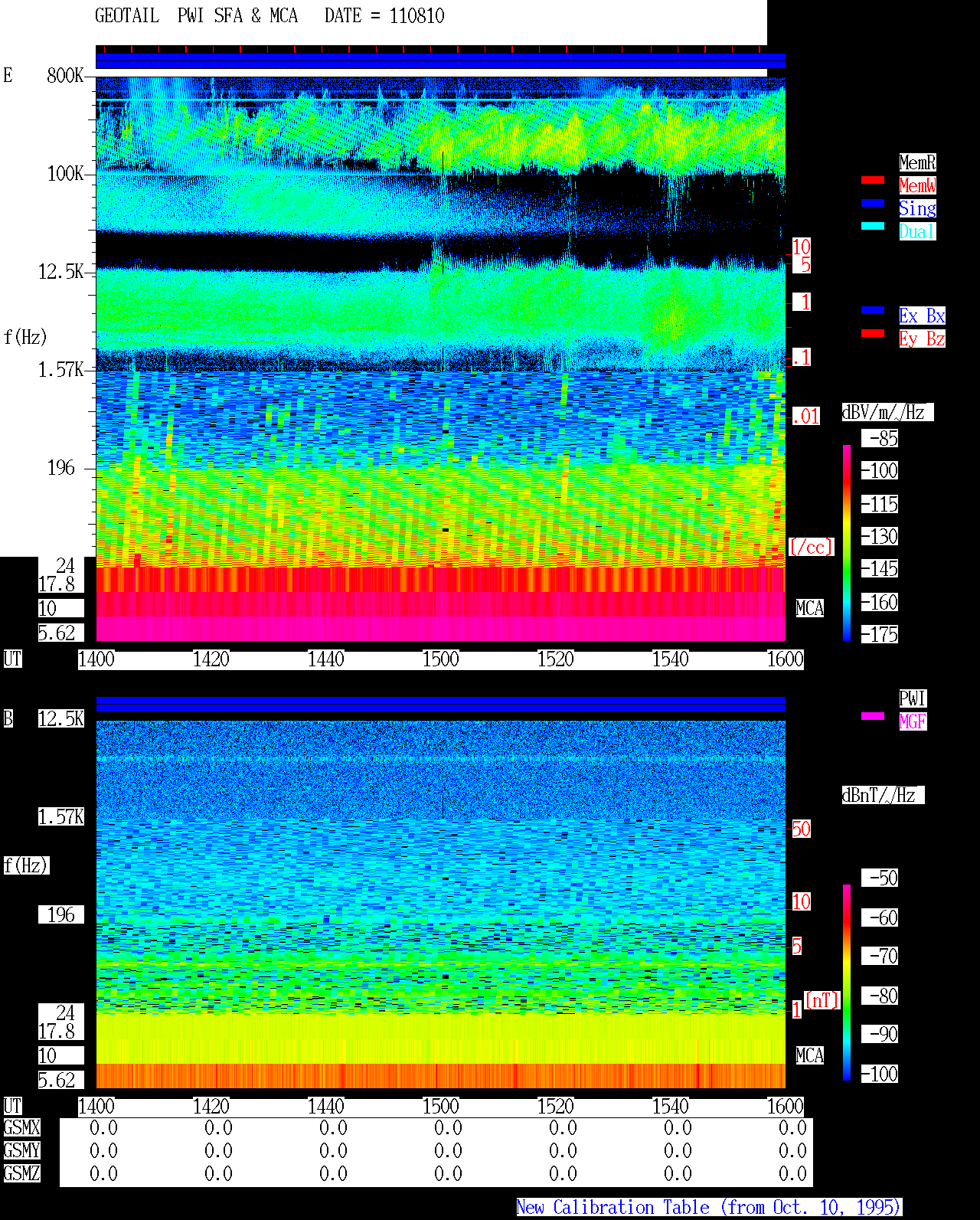Click the blue mode bar above E spectrogram
Viewport: 980px width, 1220px height.
pyautogui.click(x=440, y=61)
